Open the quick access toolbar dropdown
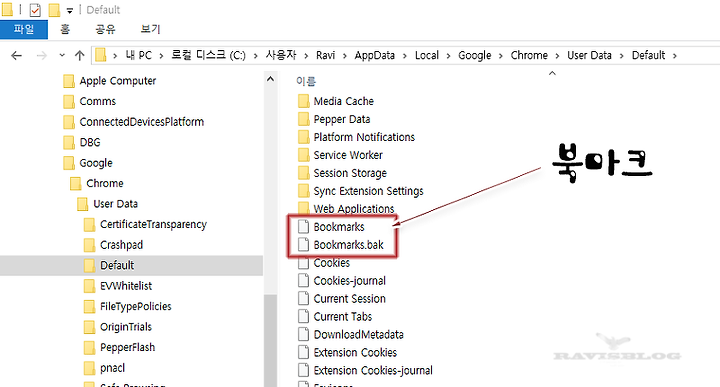This screenshot has width=720, height=387. coord(70,10)
